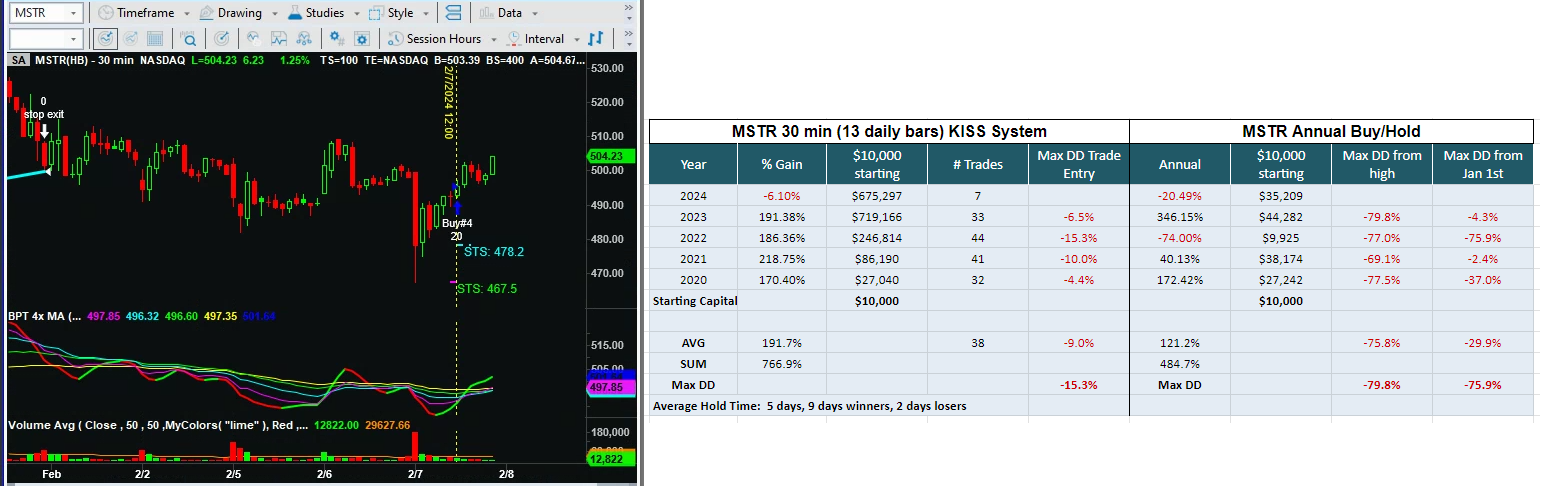Click the grid table icon

[x=155, y=38]
